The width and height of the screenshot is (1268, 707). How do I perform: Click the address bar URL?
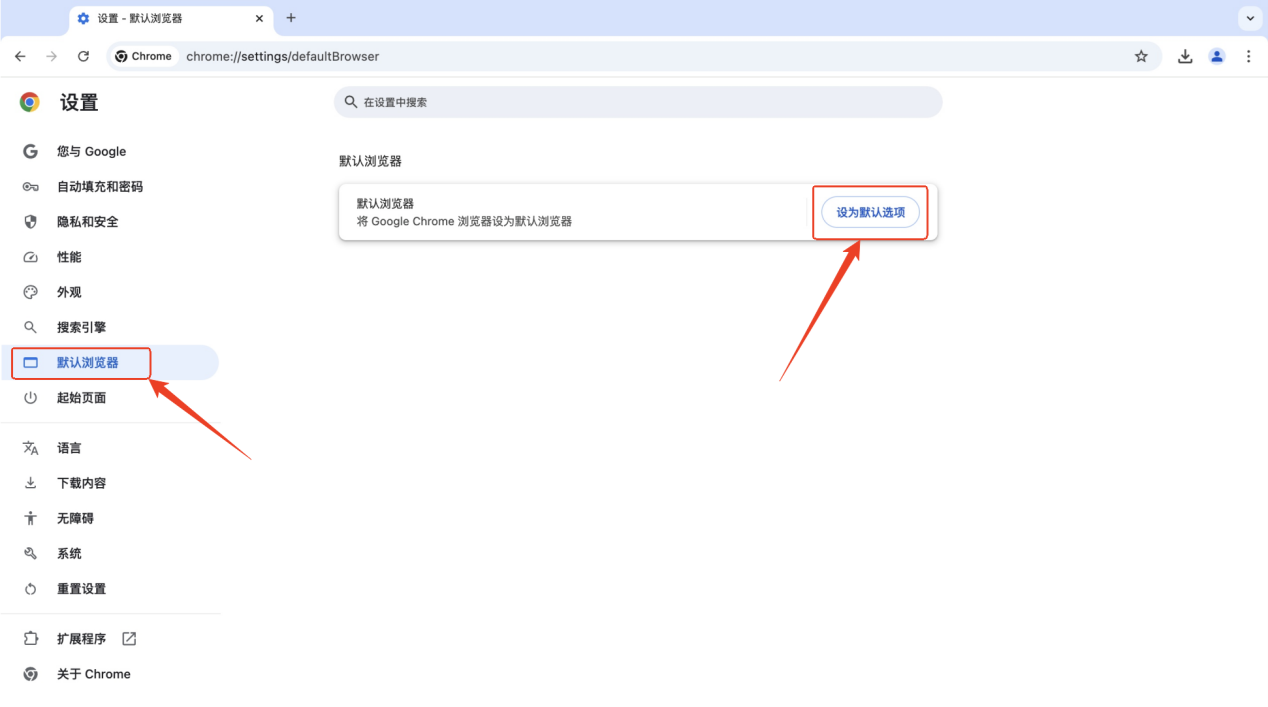[x=283, y=57]
